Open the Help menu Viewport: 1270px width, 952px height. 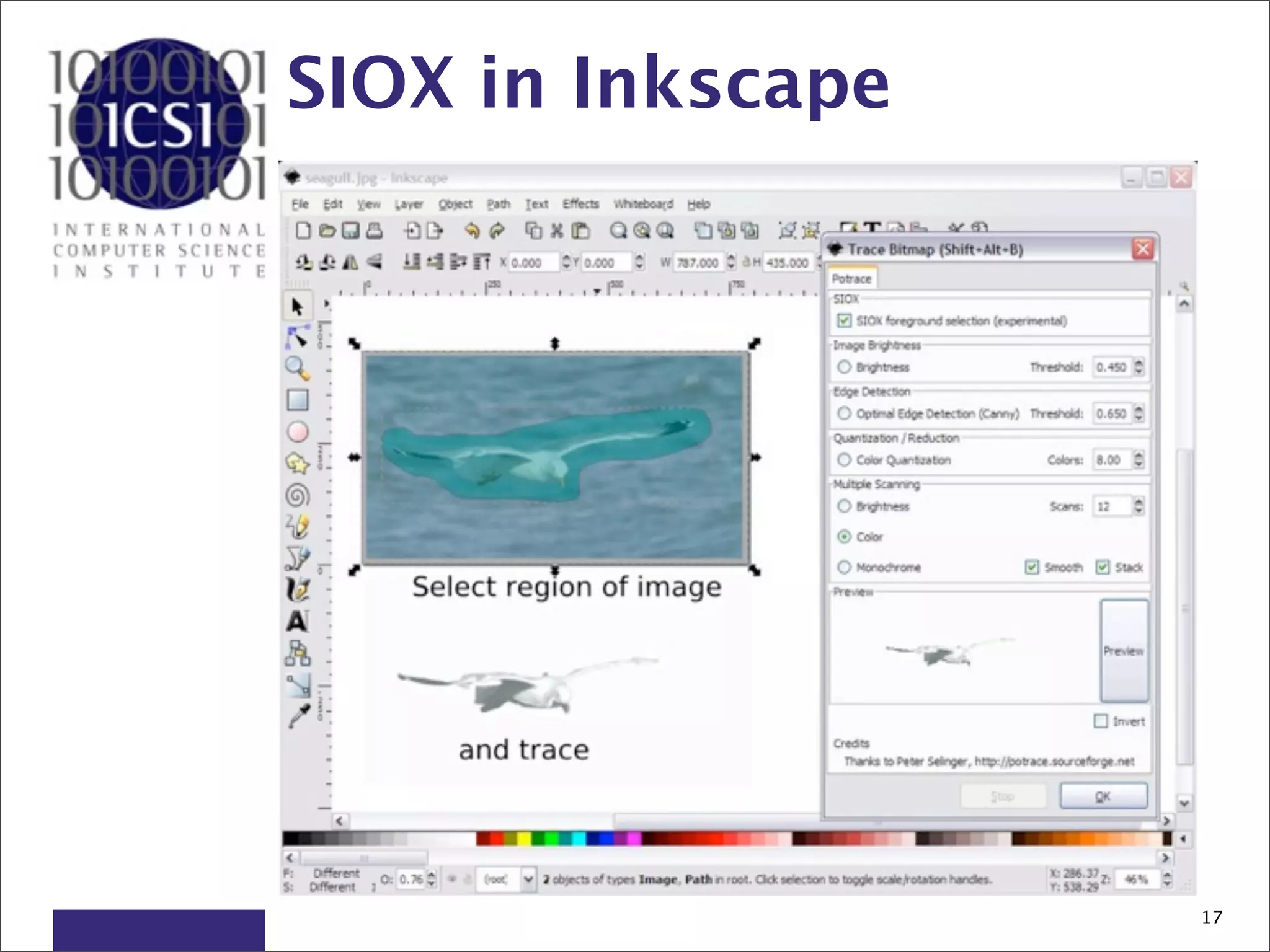(699, 204)
